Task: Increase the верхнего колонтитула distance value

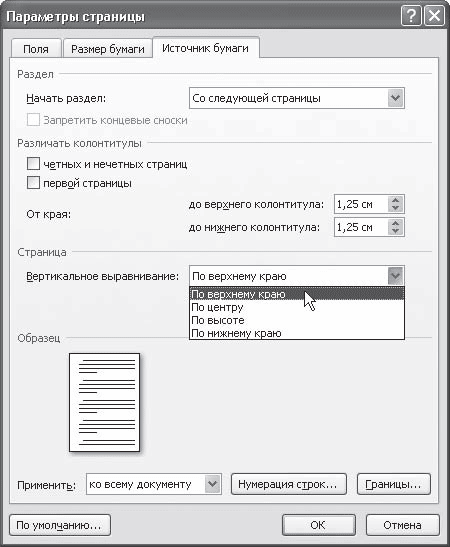Action: [395, 201]
